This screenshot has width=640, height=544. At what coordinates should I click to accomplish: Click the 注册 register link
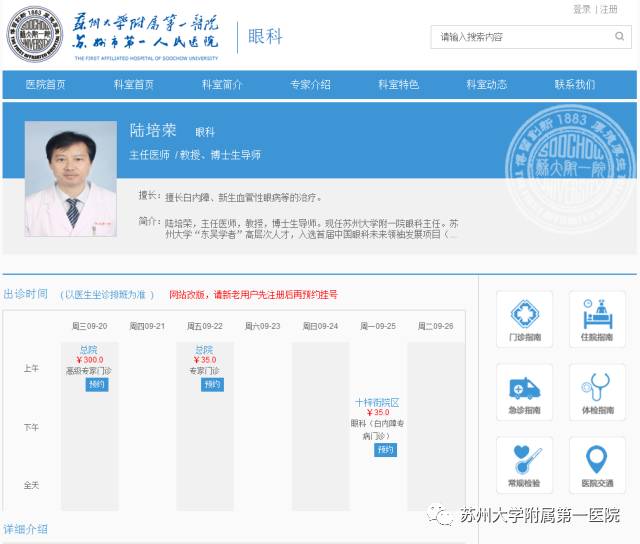pyautogui.click(x=609, y=9)
